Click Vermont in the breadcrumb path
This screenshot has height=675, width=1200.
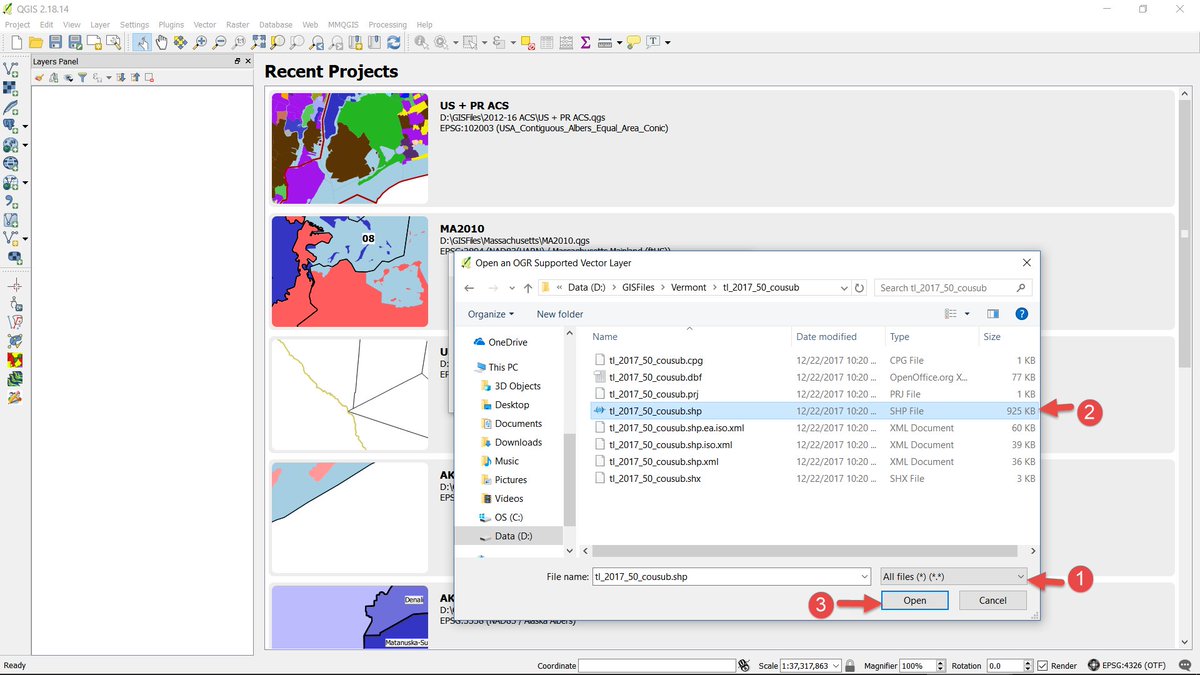pos(688,288)
